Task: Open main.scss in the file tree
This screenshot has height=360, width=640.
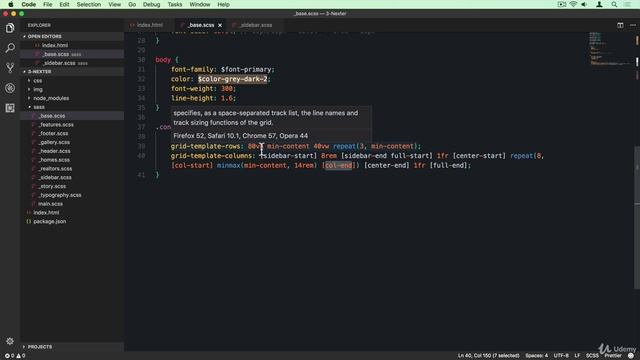Action: point(51,204)
